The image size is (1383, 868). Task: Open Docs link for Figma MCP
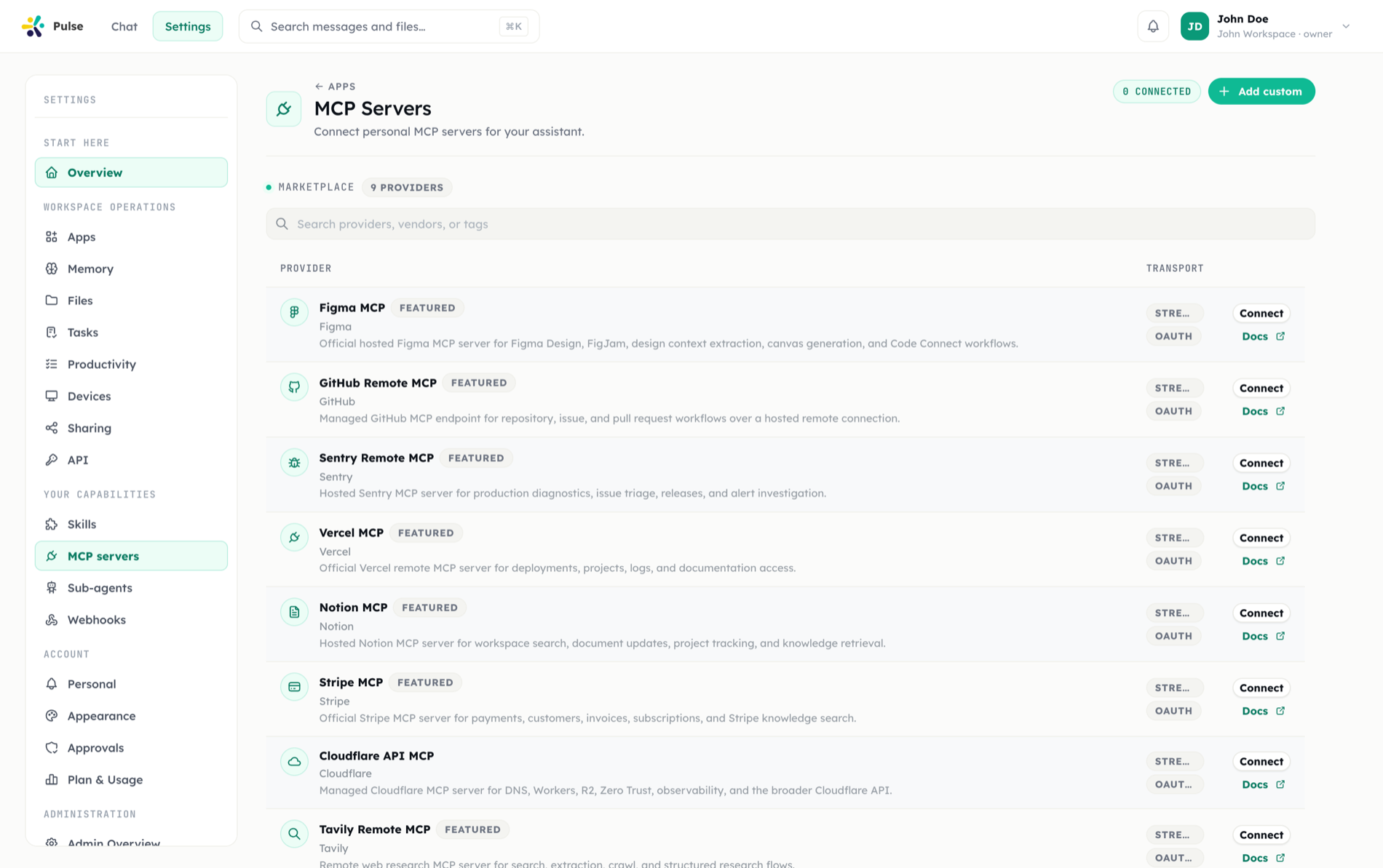click(x=1263, y=337)
